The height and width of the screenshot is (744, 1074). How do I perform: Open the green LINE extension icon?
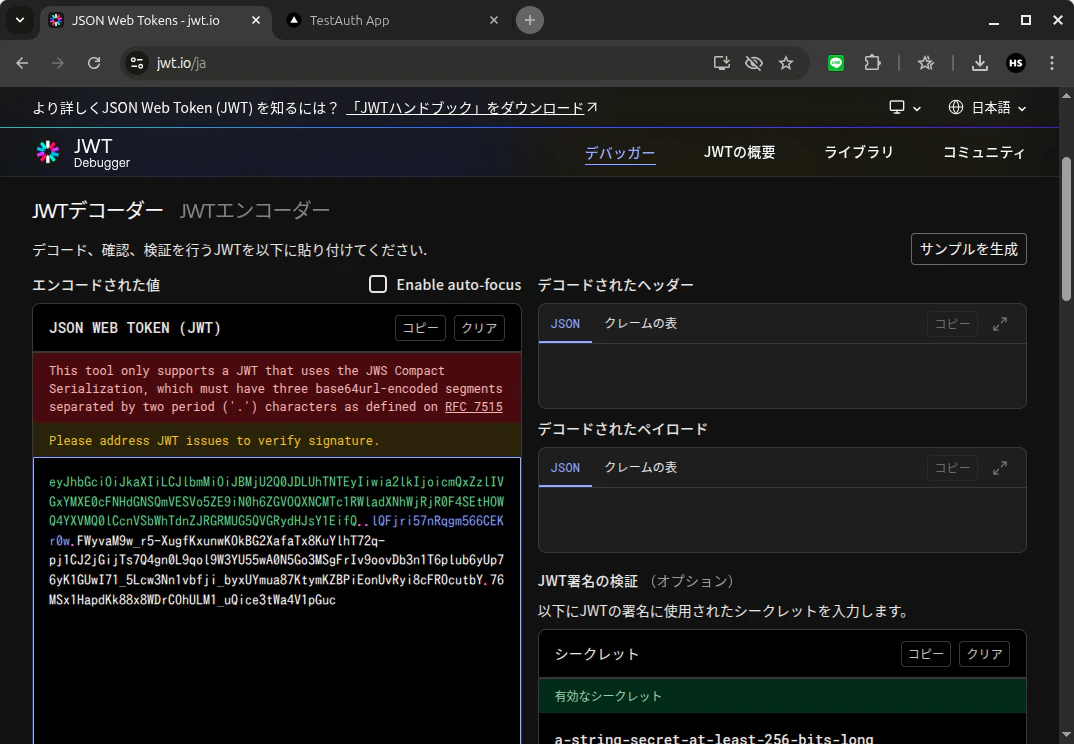click(x=836, y=63)
